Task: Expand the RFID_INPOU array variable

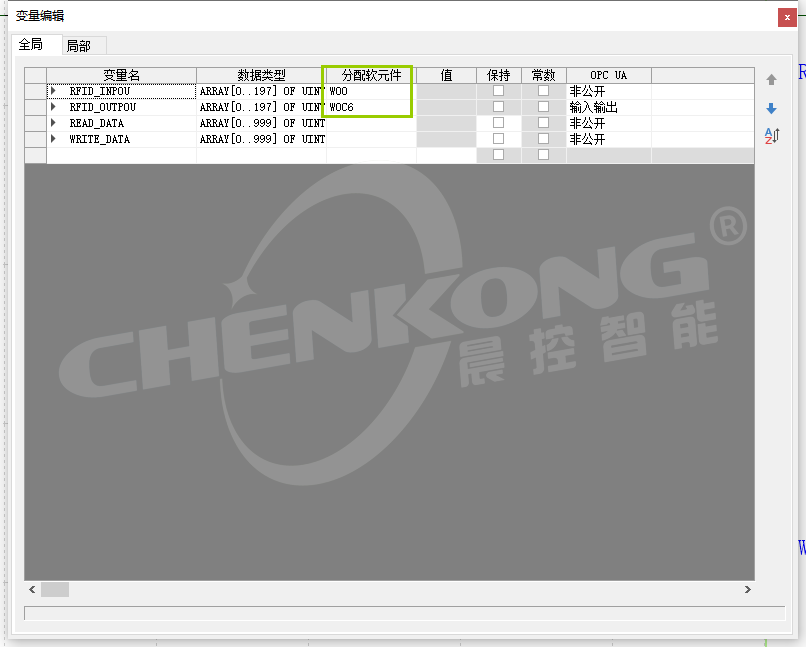Action: (x=53, y=91)
